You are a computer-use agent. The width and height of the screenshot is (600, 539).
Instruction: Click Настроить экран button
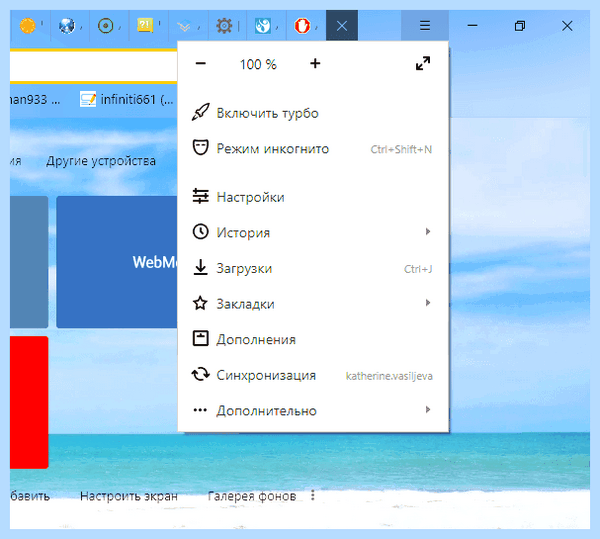(129, 496)
